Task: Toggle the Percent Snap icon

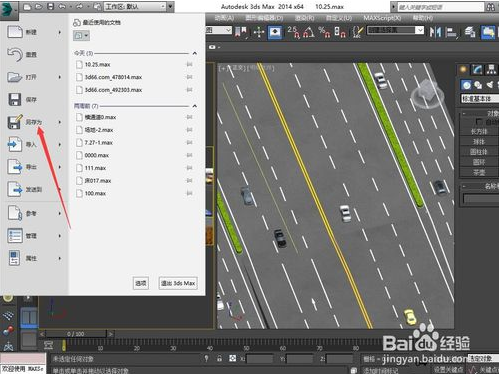Action: click(324, 32)
